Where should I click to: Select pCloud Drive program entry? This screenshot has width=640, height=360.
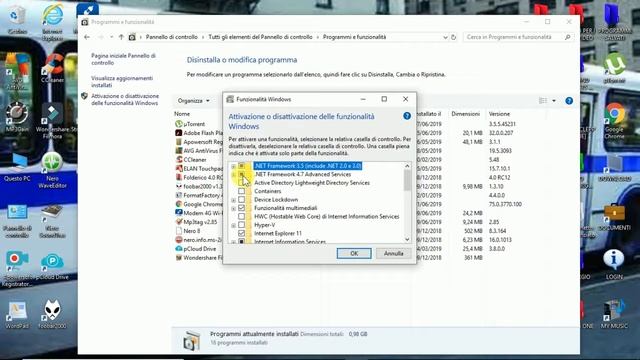[x=196, y=249]
